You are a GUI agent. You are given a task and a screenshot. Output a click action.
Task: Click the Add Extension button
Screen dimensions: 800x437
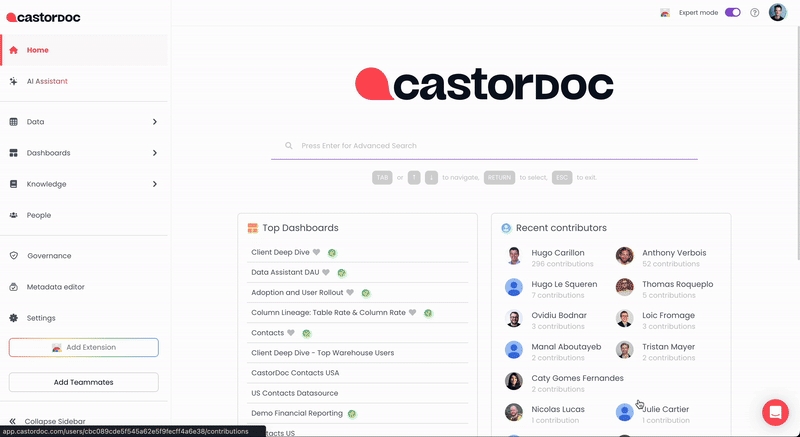click(x=84, y=347)
